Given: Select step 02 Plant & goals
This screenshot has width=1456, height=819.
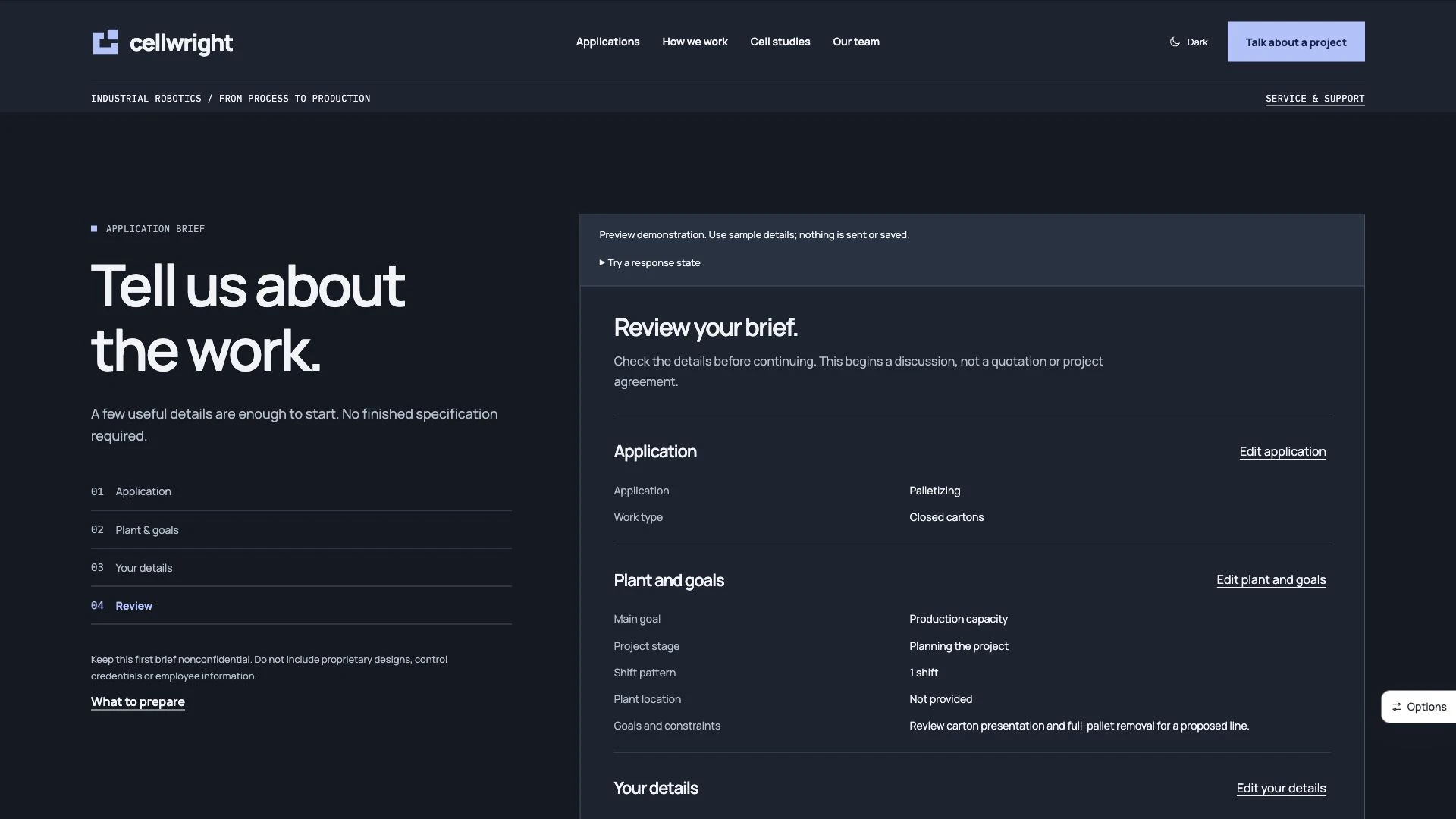Looking at the screenshot, I should 301,530.
